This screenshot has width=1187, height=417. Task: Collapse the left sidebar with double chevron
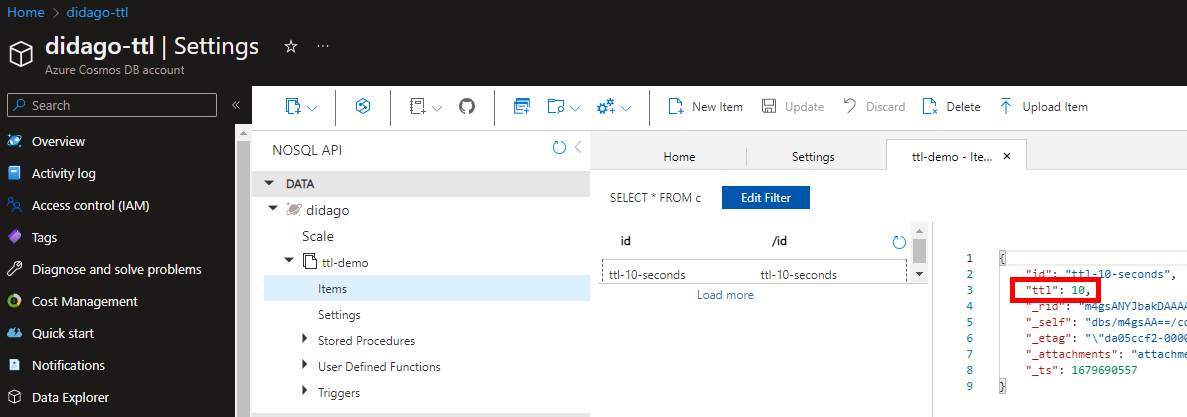(x=236, y=105)
